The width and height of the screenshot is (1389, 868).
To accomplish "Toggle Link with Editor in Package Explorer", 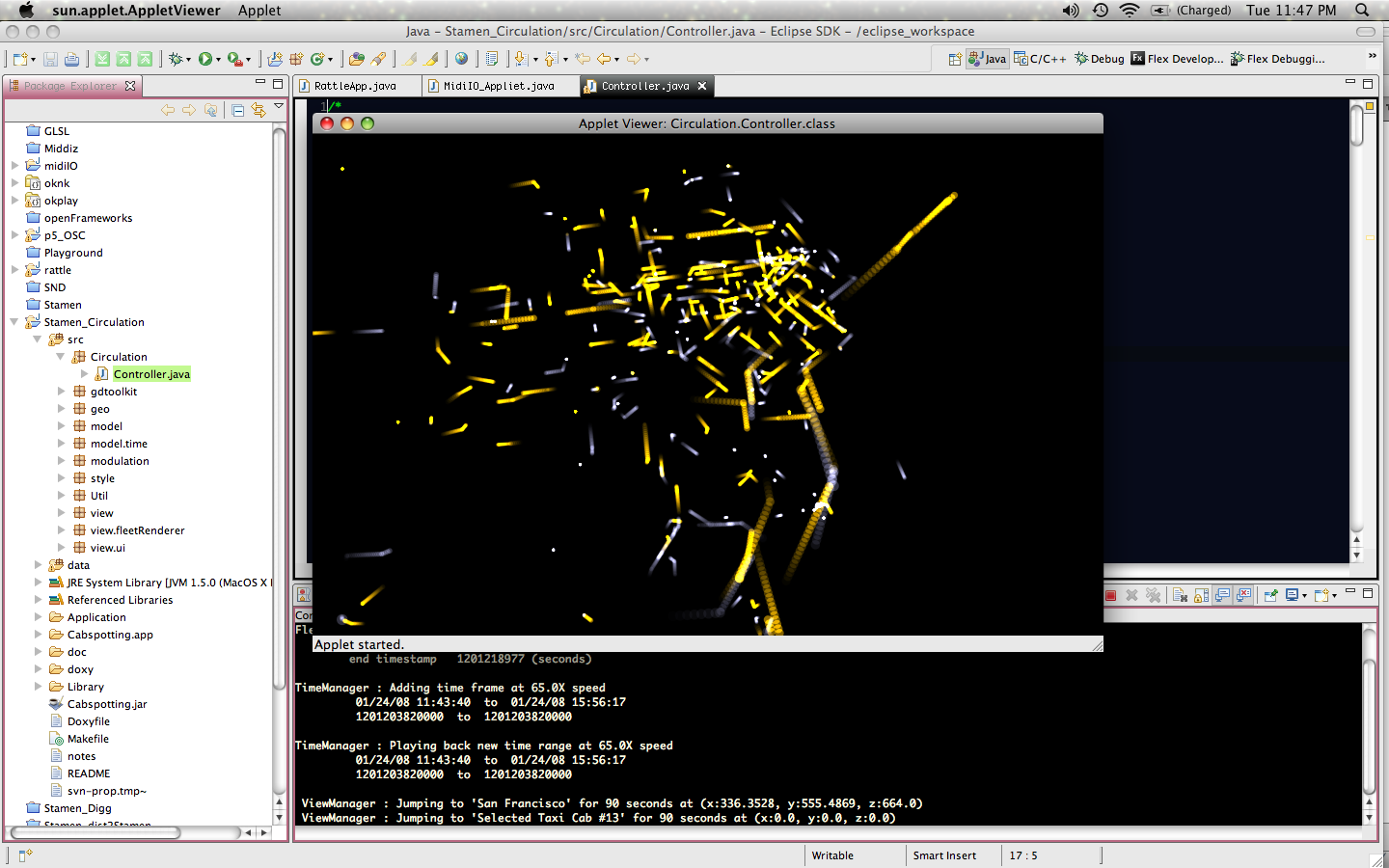I will (258, 110).
